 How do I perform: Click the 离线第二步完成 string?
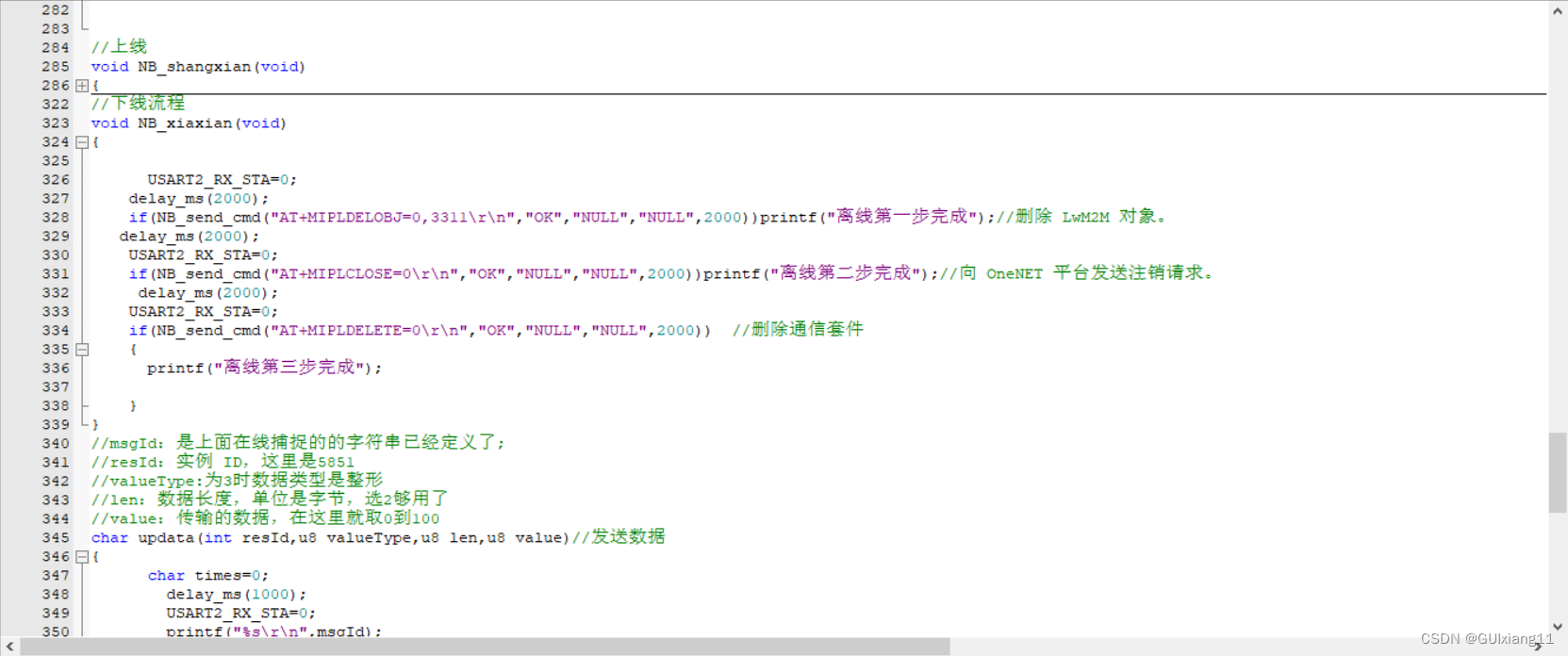pos(845,273)
